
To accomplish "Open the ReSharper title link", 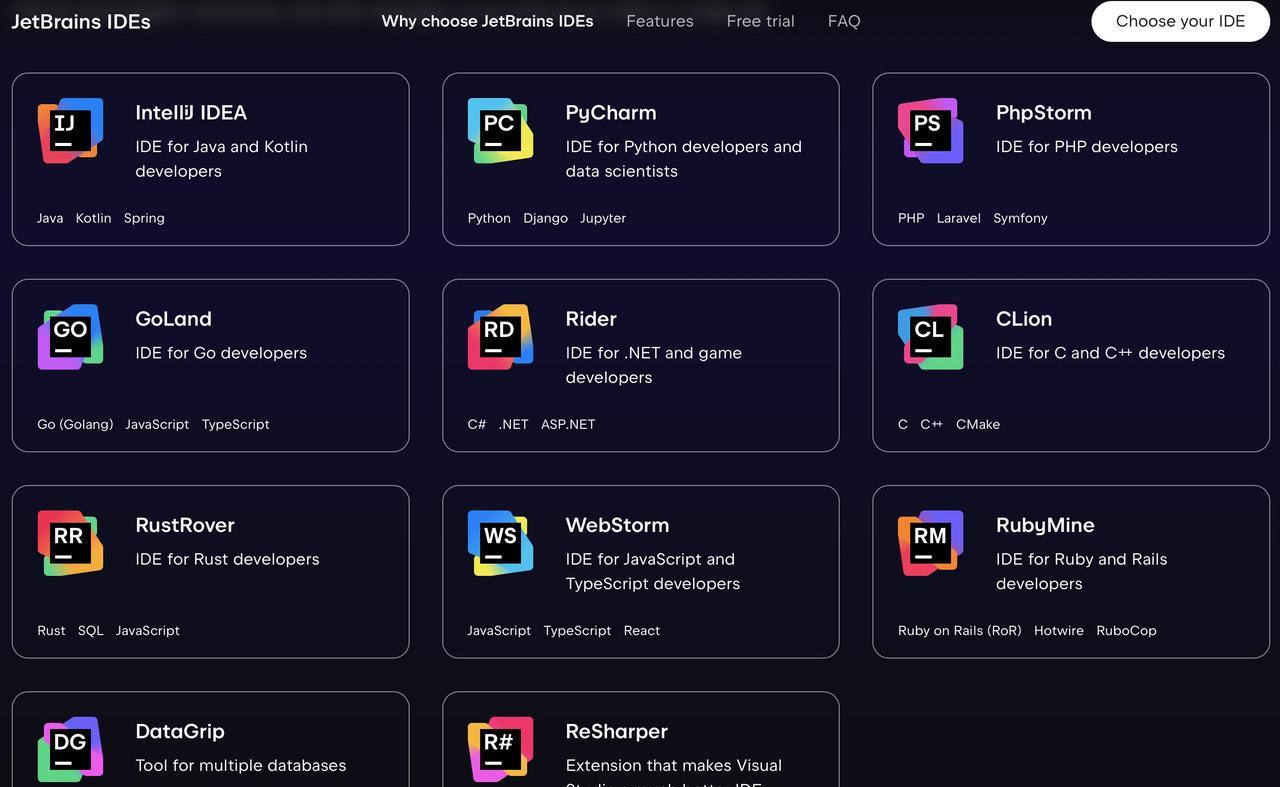I will click(x=616, y=731).
